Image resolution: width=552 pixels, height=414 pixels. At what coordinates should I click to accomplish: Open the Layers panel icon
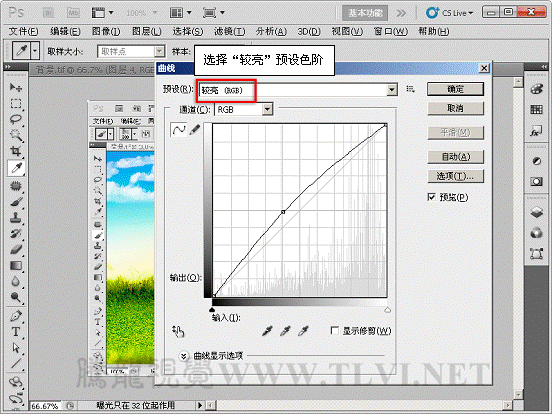point(536,212)
